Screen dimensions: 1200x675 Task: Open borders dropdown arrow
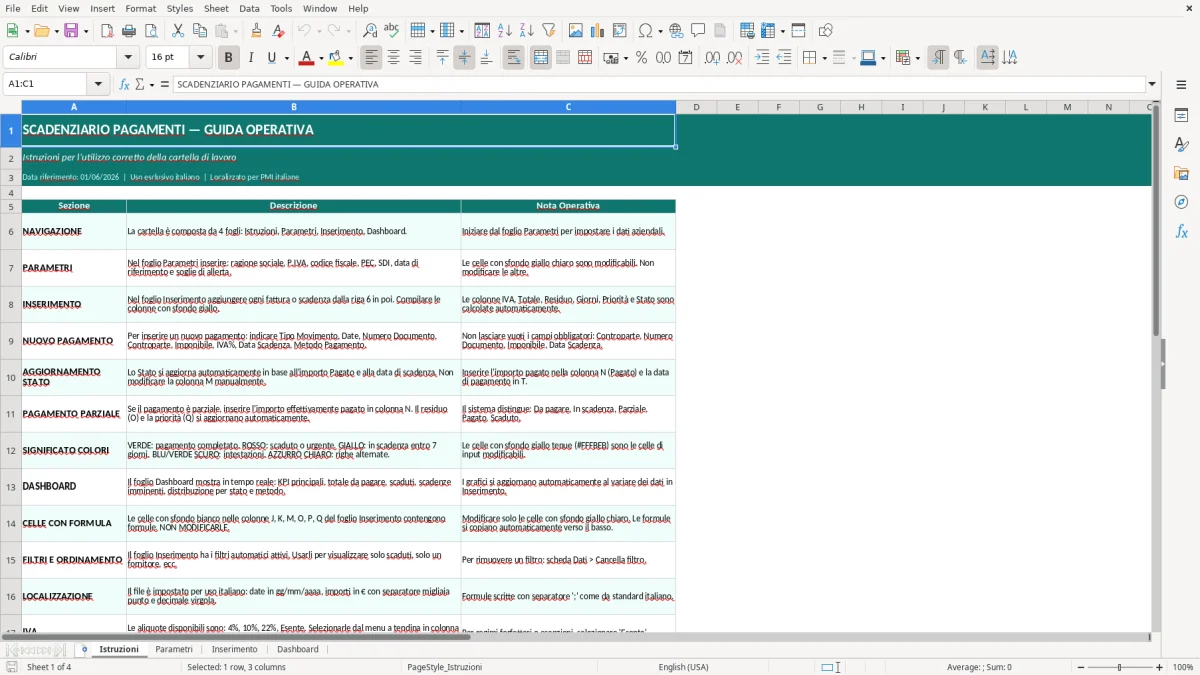823,58
